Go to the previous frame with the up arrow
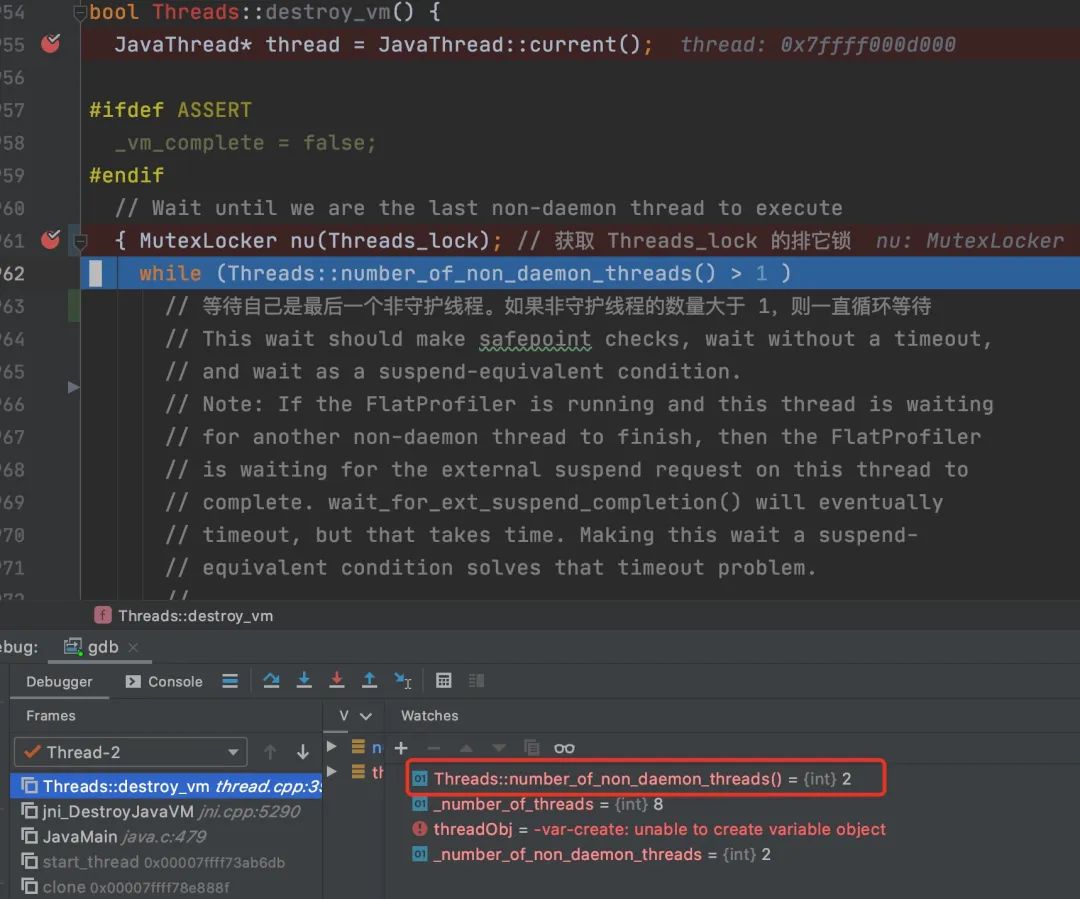The height and width of the screenshot is (899, 1080). (x=270, y=752)
